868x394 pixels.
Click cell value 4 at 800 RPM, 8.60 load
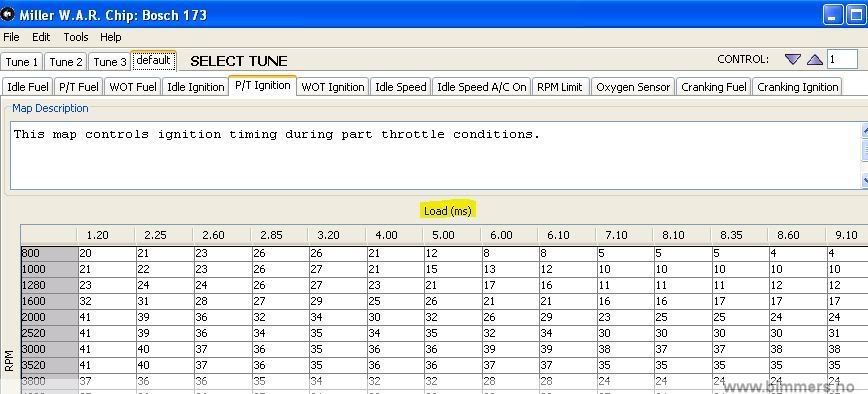tap(798, 253)
